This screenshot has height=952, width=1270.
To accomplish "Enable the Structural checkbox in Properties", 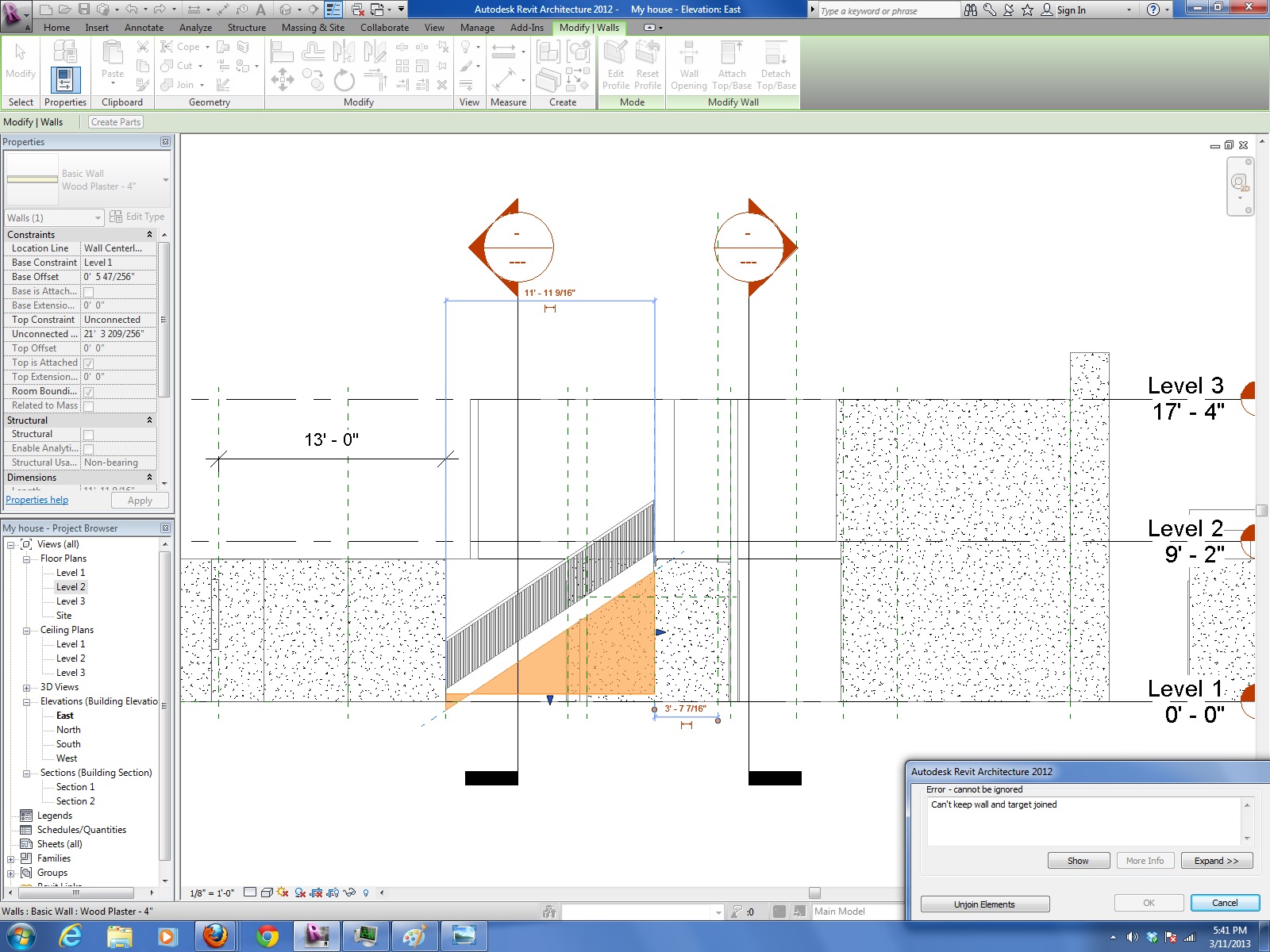I will click(x=89, y=435).
